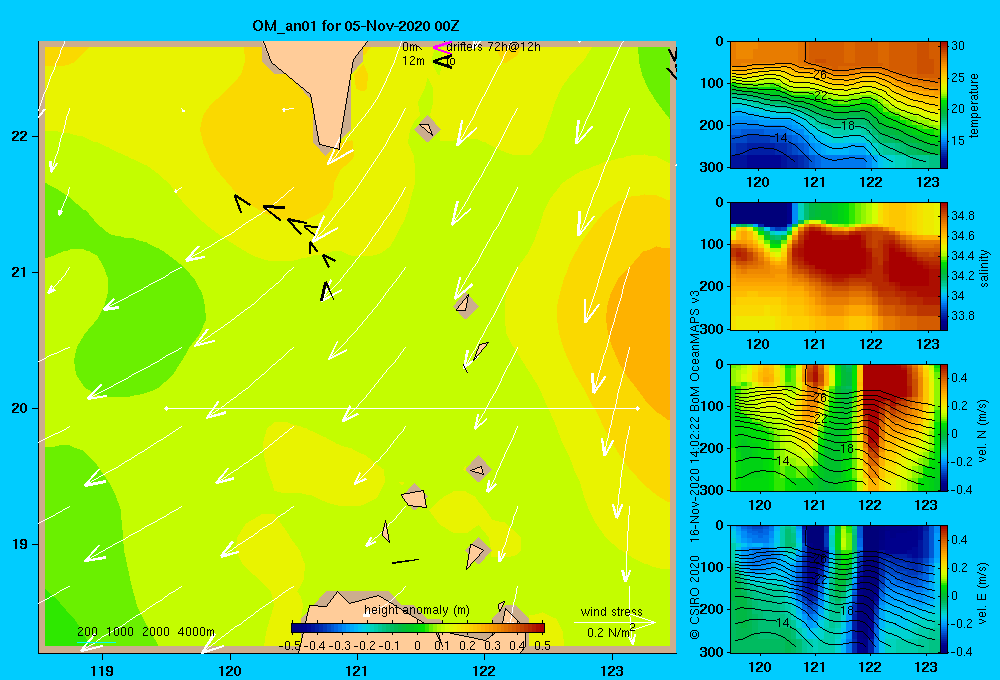Screen dimensions: 1000x680
Task: Click latitude label 22 on main map
Action: [20, 136]
